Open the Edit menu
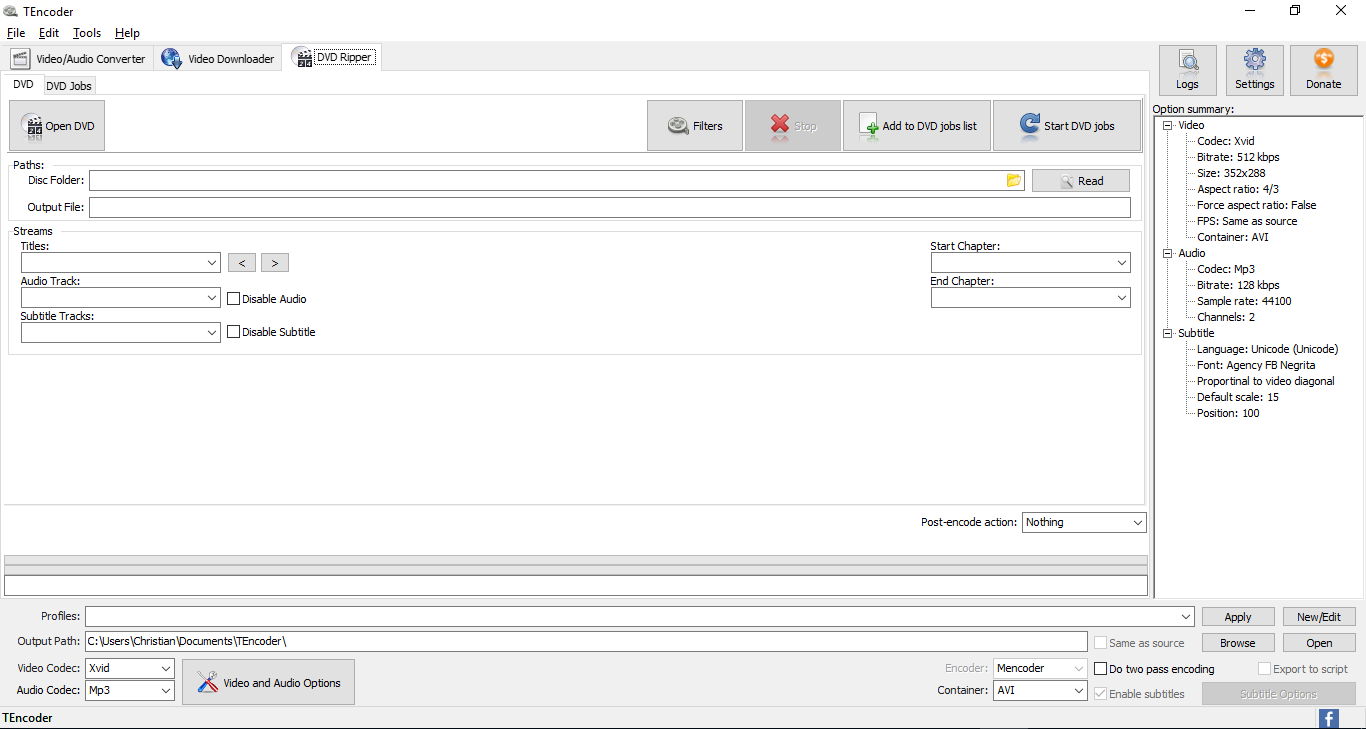 pos(49,33)
